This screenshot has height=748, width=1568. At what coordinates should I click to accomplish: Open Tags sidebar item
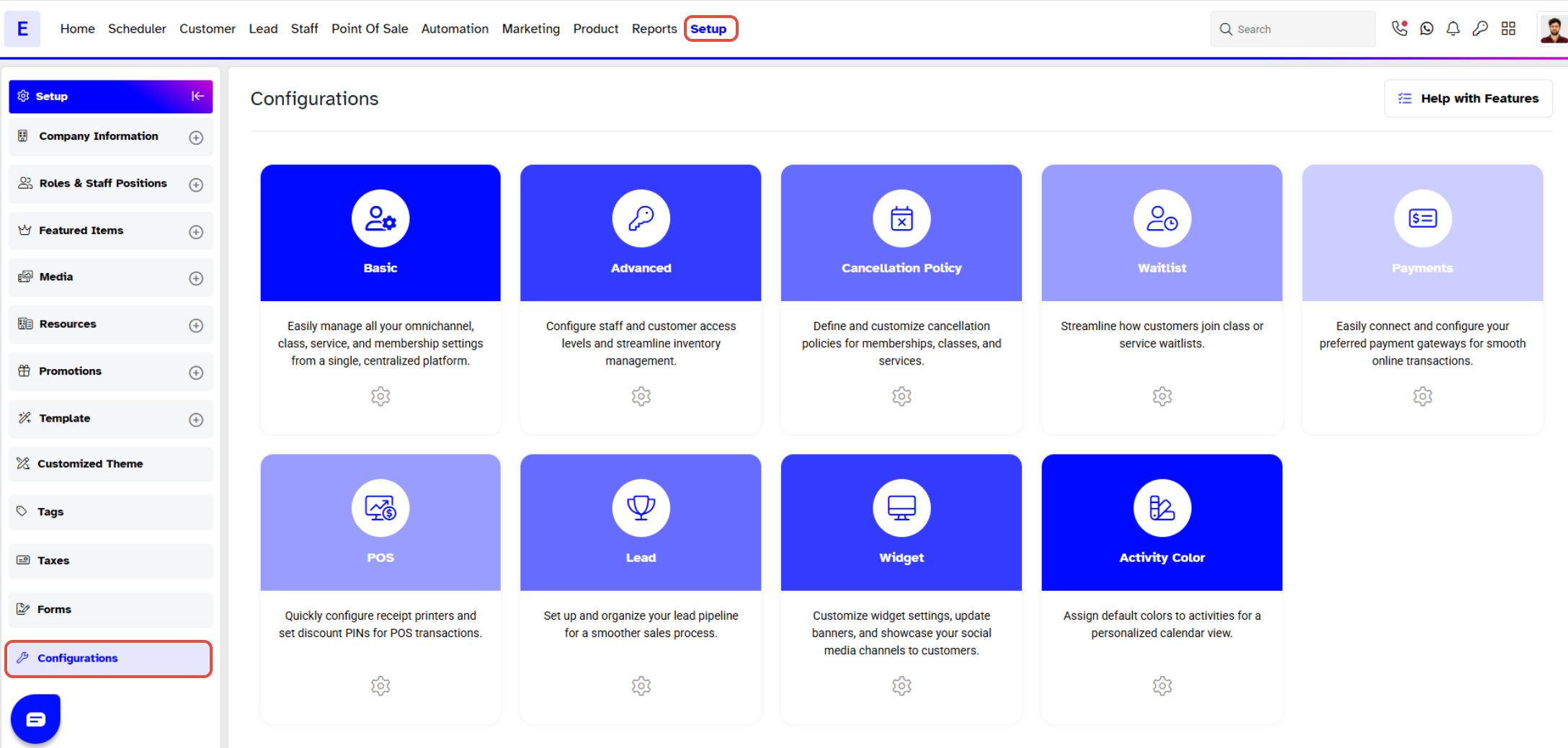[111, 512]
